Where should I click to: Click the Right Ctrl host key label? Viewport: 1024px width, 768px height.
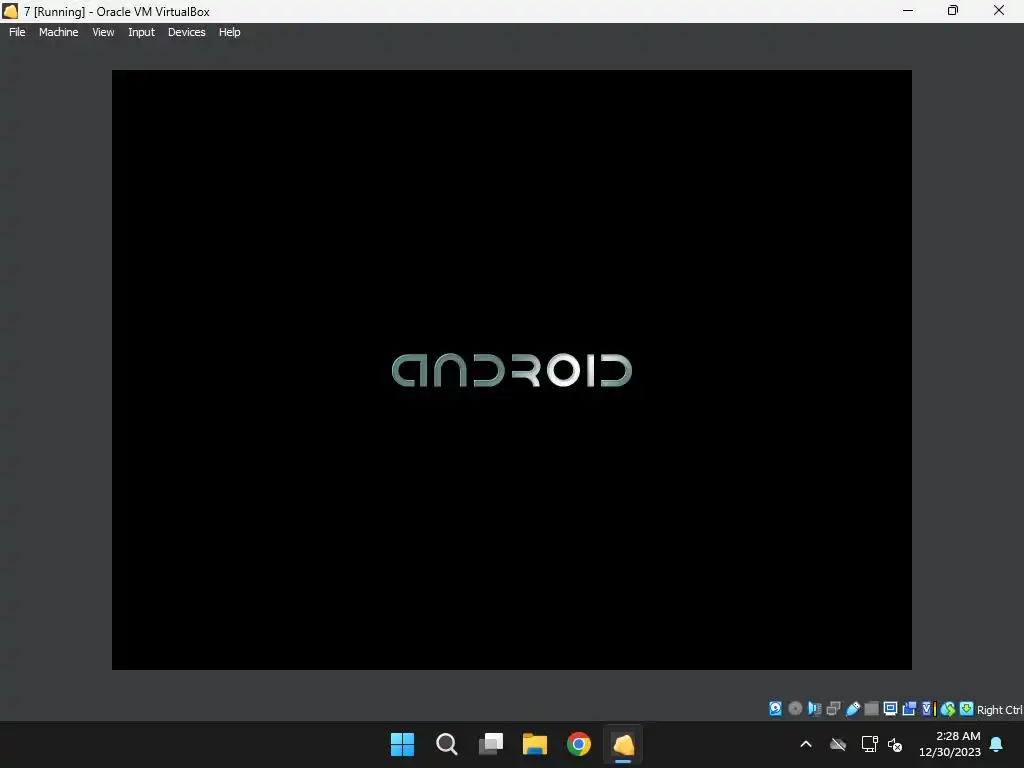point(999,710)
